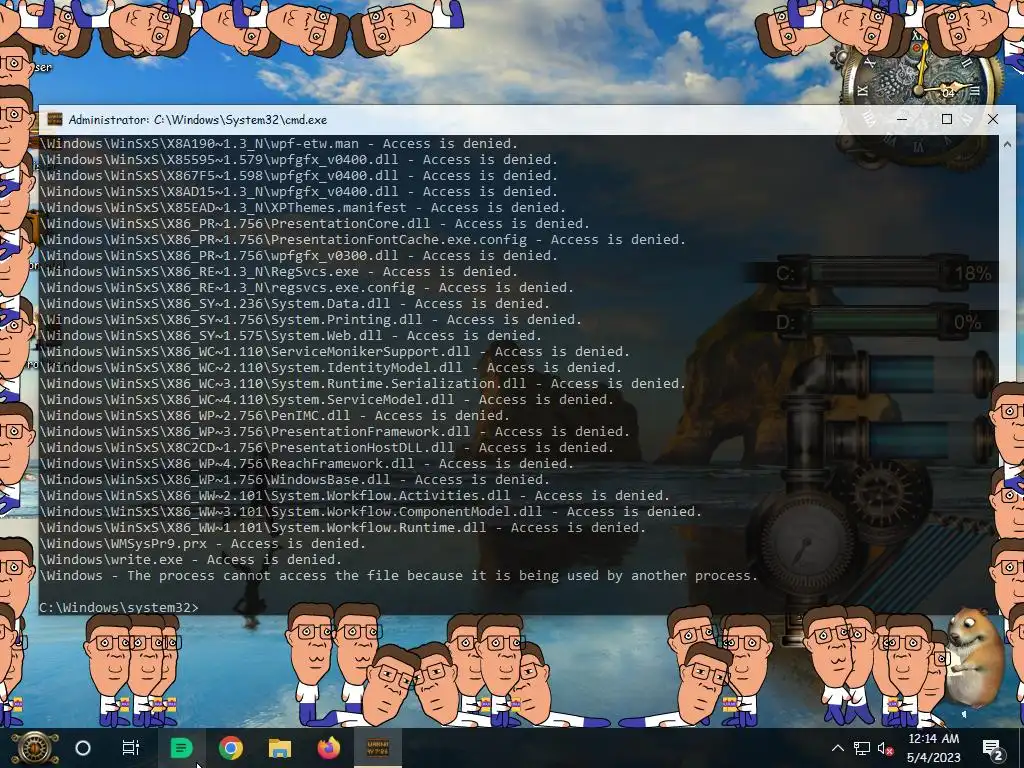Click the 'System.Data.dll' output line

295,304
